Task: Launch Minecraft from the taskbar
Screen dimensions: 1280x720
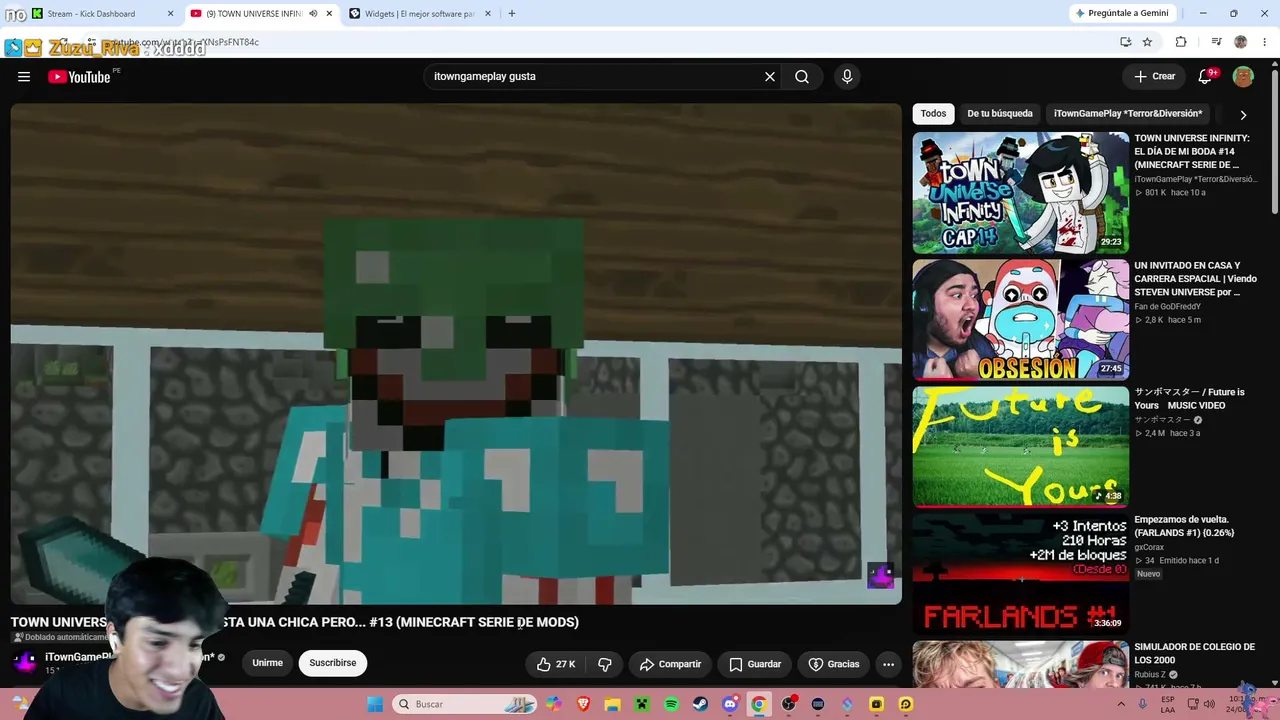Action: [642, 704]
